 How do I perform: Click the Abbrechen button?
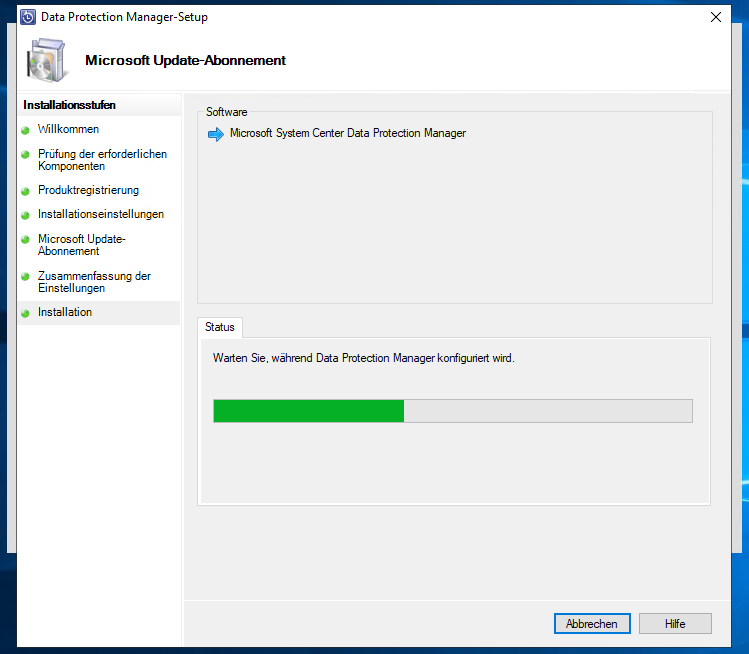tap(592, 623)
